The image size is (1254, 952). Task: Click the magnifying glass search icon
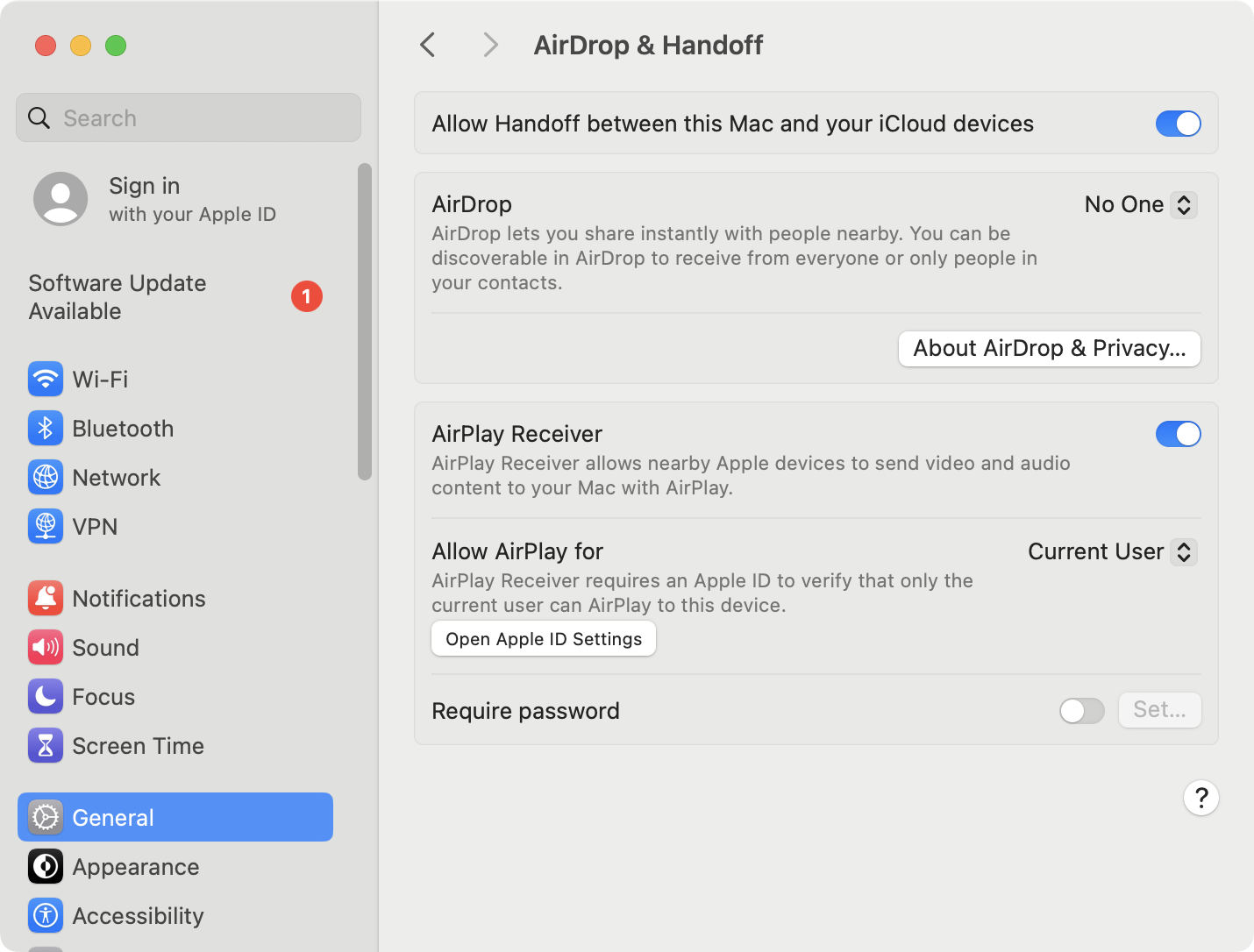(x=39, y=117)
